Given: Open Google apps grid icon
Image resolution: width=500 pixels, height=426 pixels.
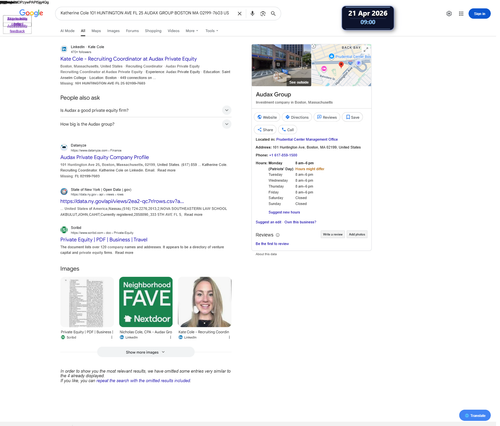Looking at the screenshot, I should 461,14.
